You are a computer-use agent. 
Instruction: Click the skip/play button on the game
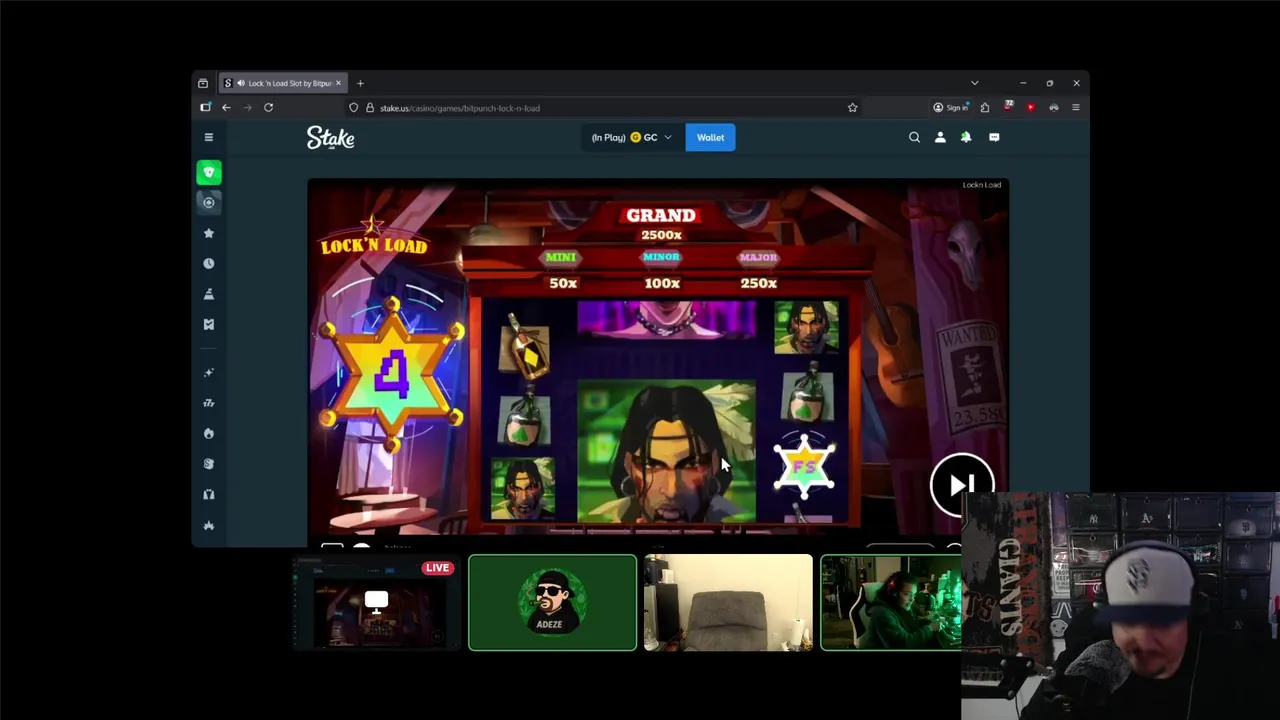[962, 485]
